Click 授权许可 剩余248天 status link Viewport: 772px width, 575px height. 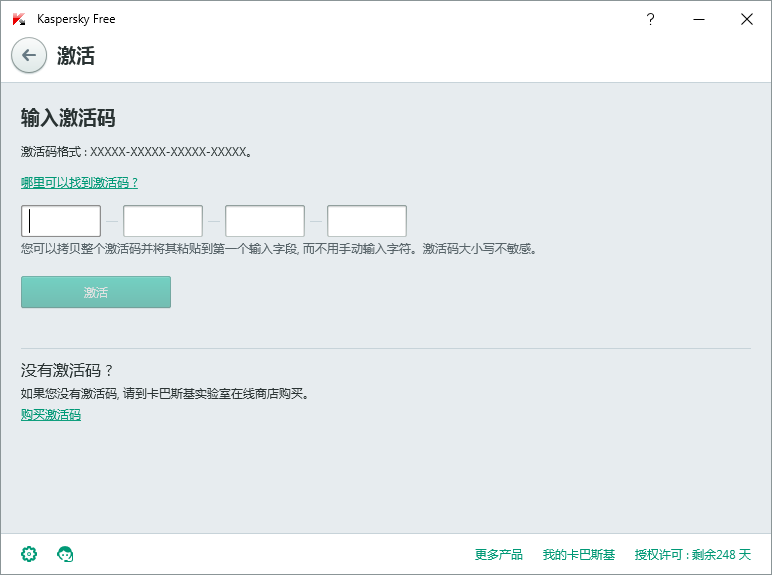[x=692, y=555]
